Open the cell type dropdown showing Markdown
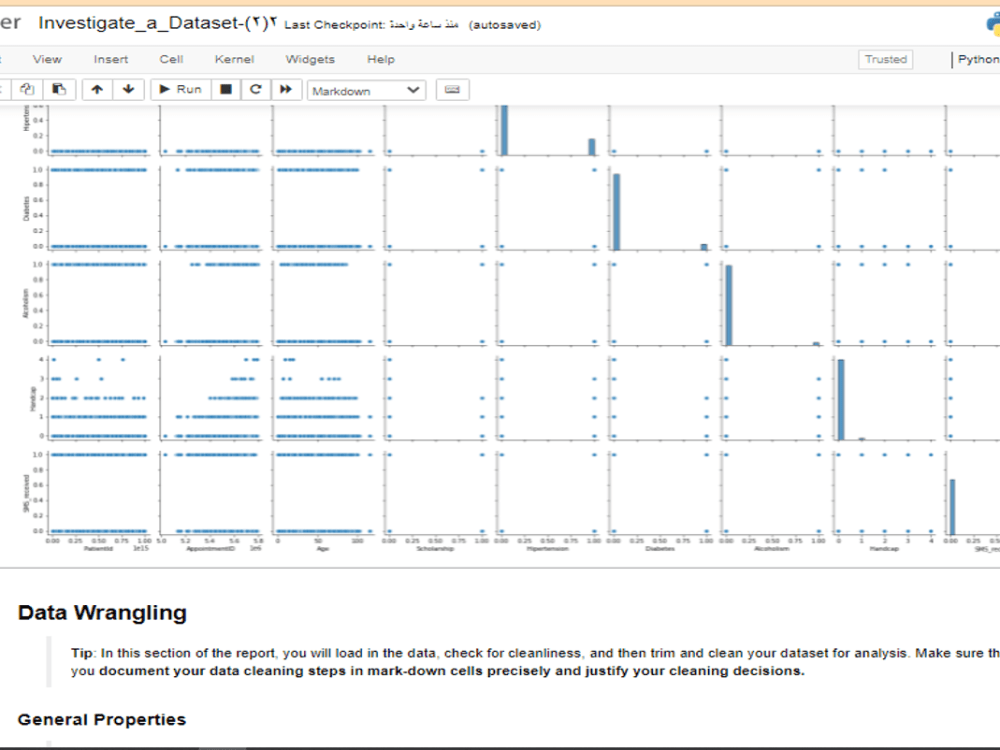Screen dimensions: 1000x750 [366, 90]
